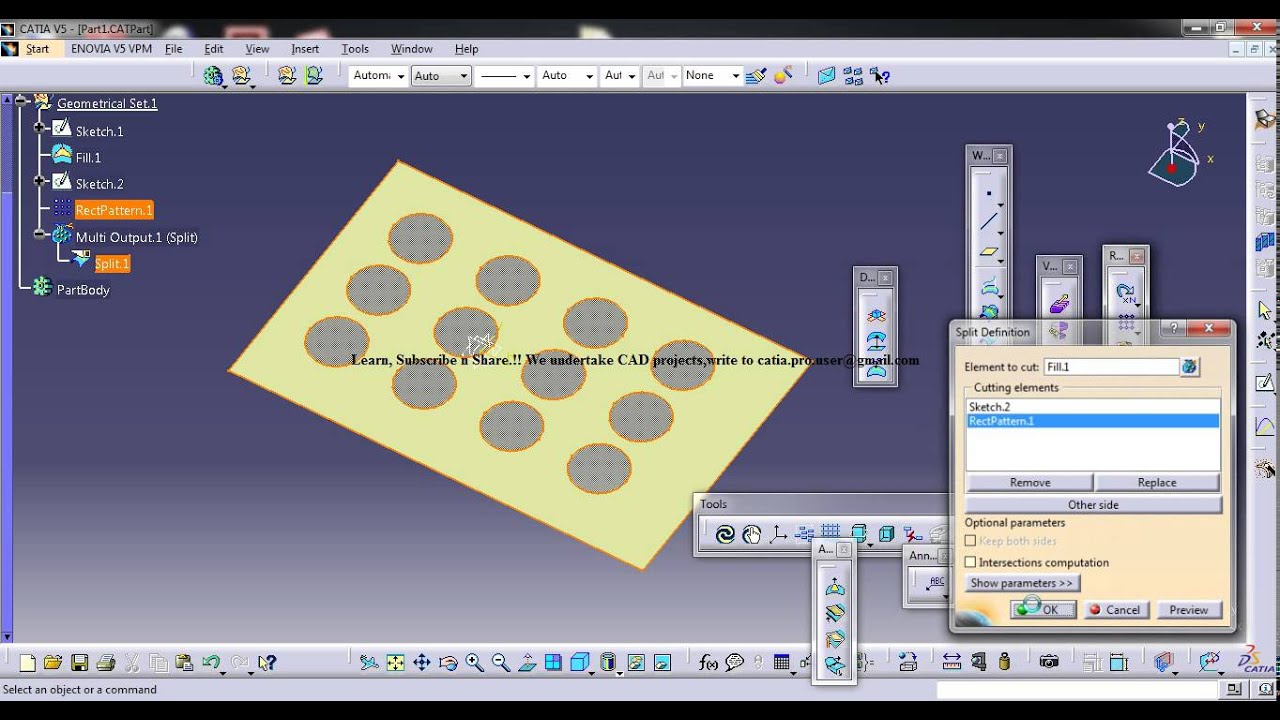Open the Window menu

412,48
